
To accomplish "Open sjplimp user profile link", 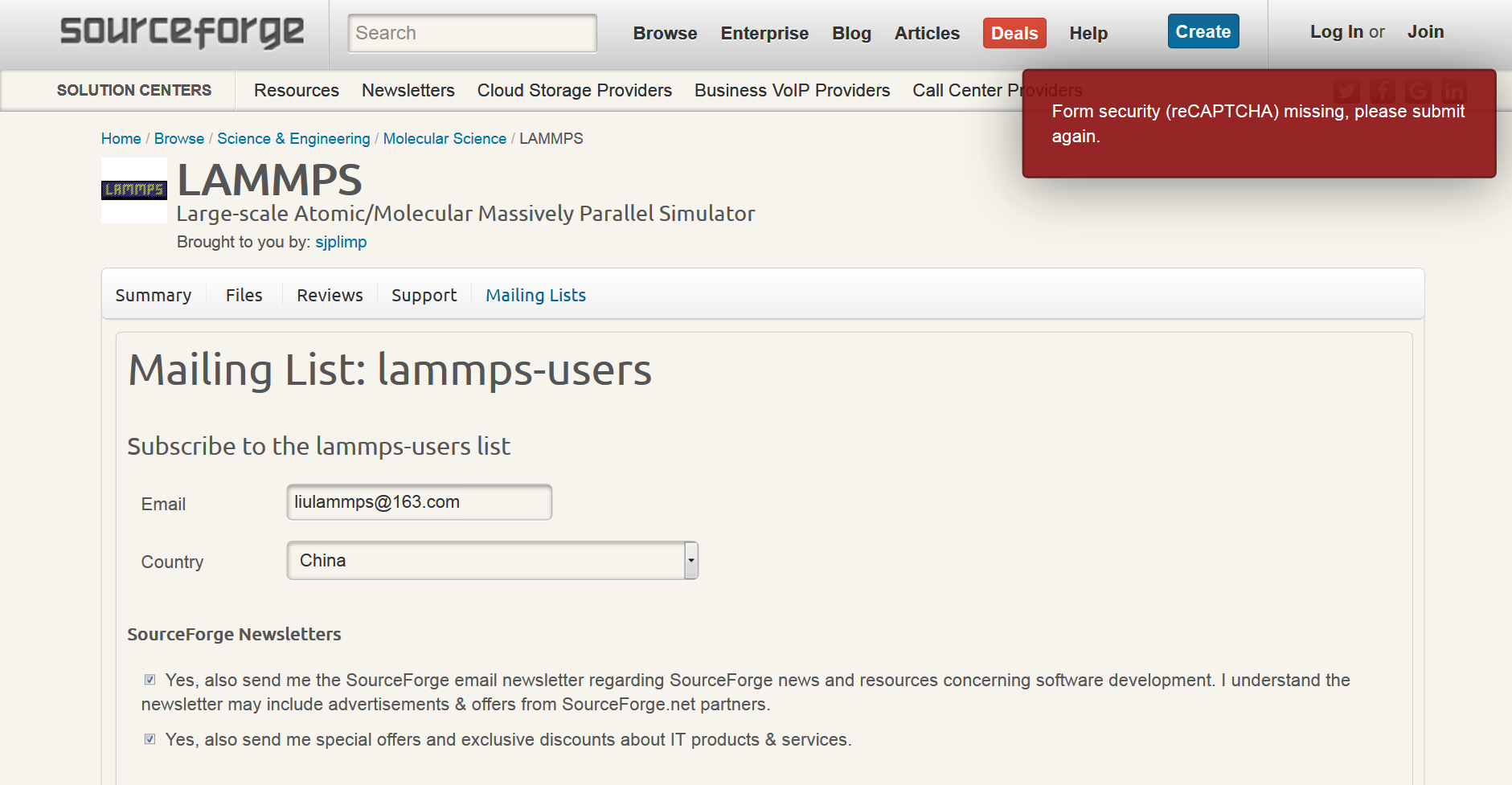I will (341, 242).
